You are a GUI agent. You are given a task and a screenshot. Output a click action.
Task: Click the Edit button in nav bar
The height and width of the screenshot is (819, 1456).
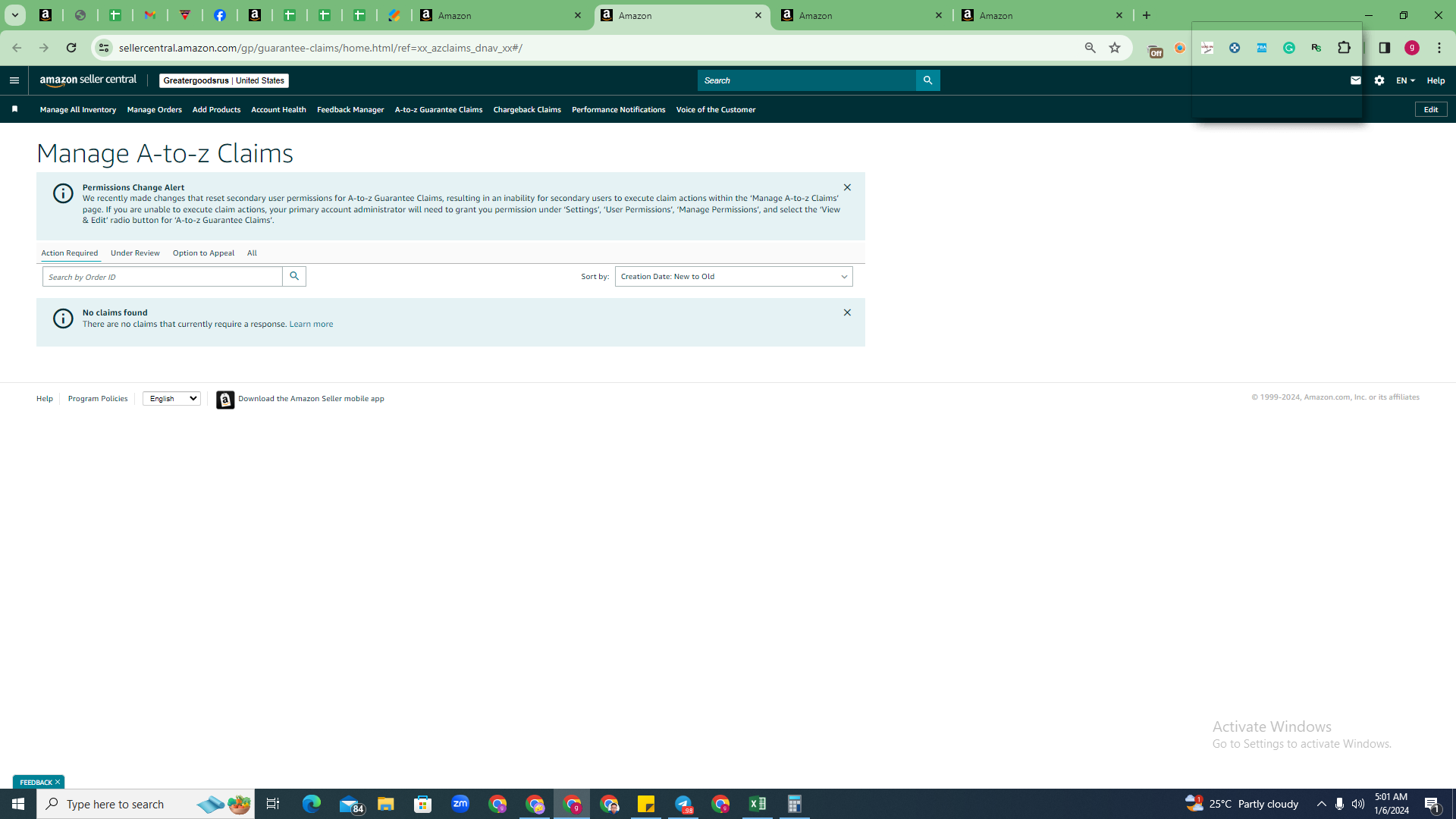coord(1430,110)
